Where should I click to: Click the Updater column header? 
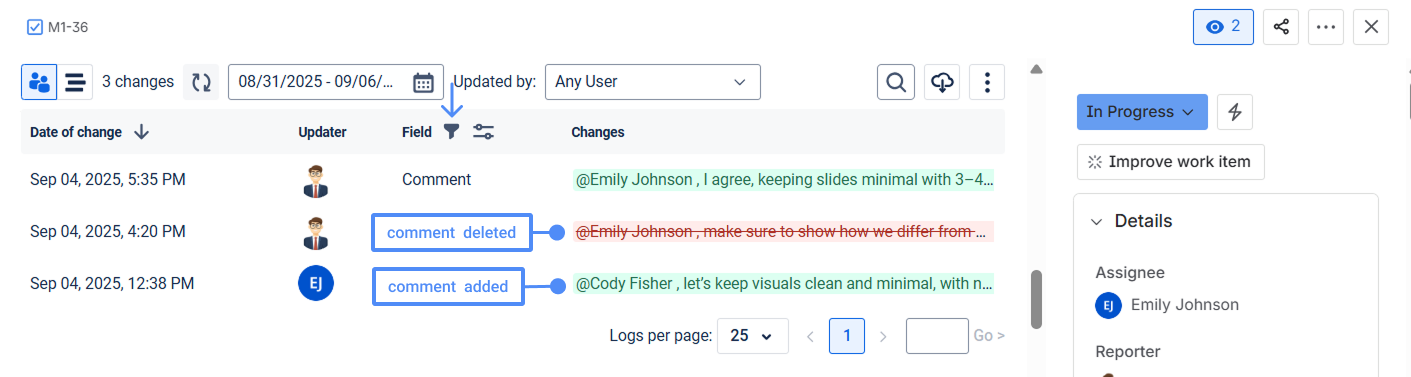tap(322, 132)
